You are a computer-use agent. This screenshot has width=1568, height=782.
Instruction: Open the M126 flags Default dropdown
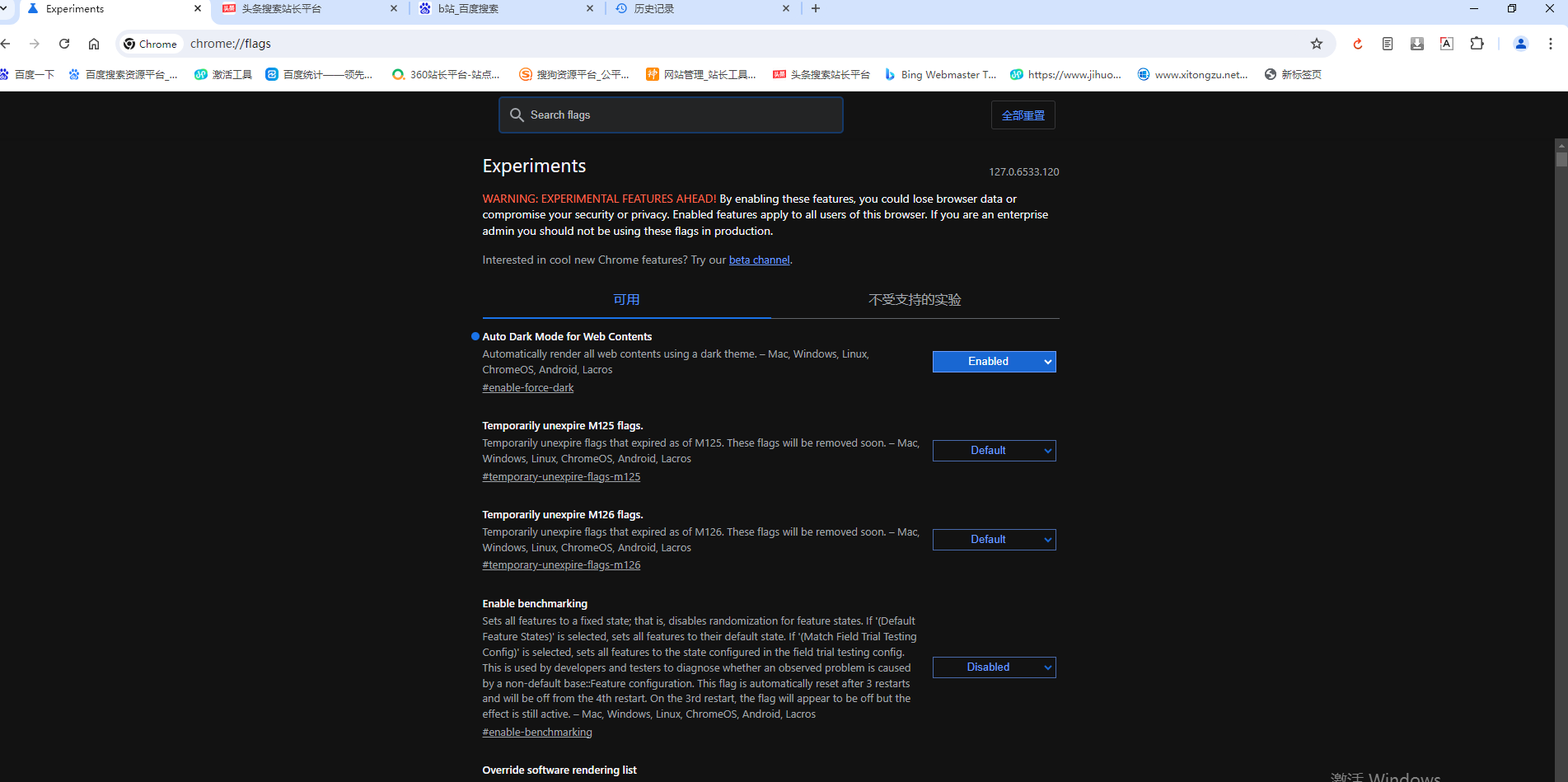coord(994,540)
